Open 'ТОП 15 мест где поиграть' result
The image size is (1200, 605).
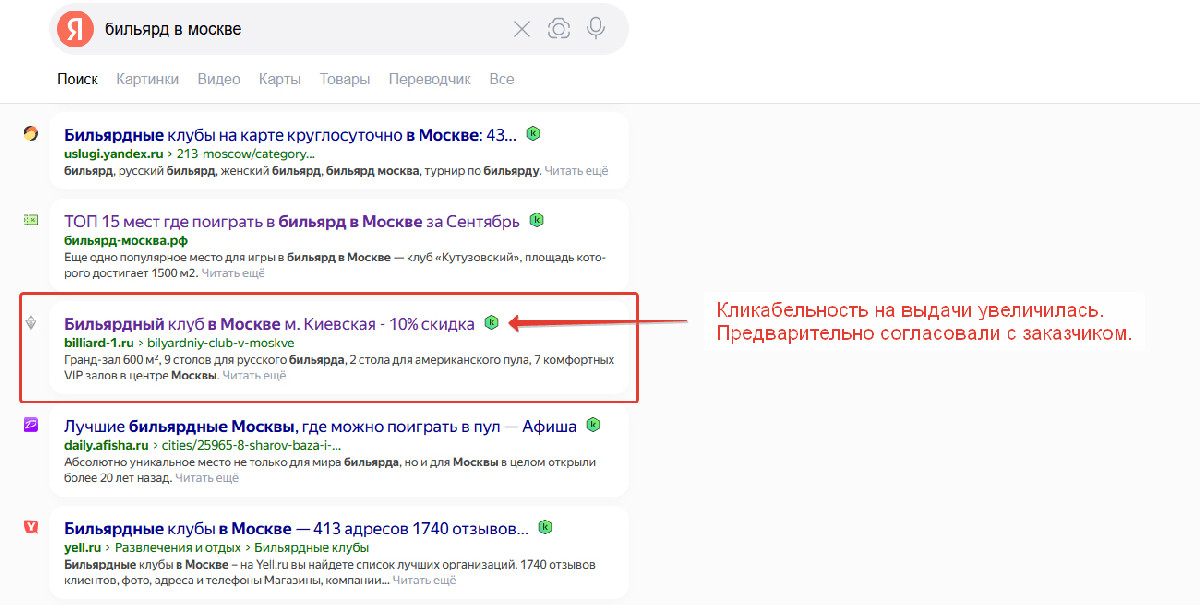291,221
